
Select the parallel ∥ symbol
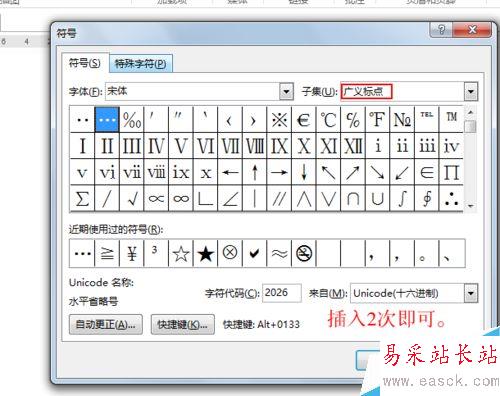[279, 198]
